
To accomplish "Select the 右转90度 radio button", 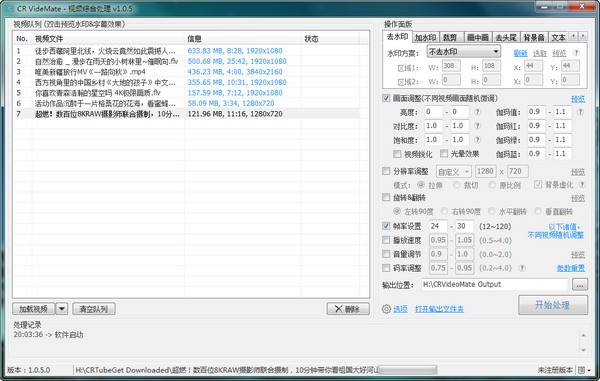I will (x=444, y=211).
